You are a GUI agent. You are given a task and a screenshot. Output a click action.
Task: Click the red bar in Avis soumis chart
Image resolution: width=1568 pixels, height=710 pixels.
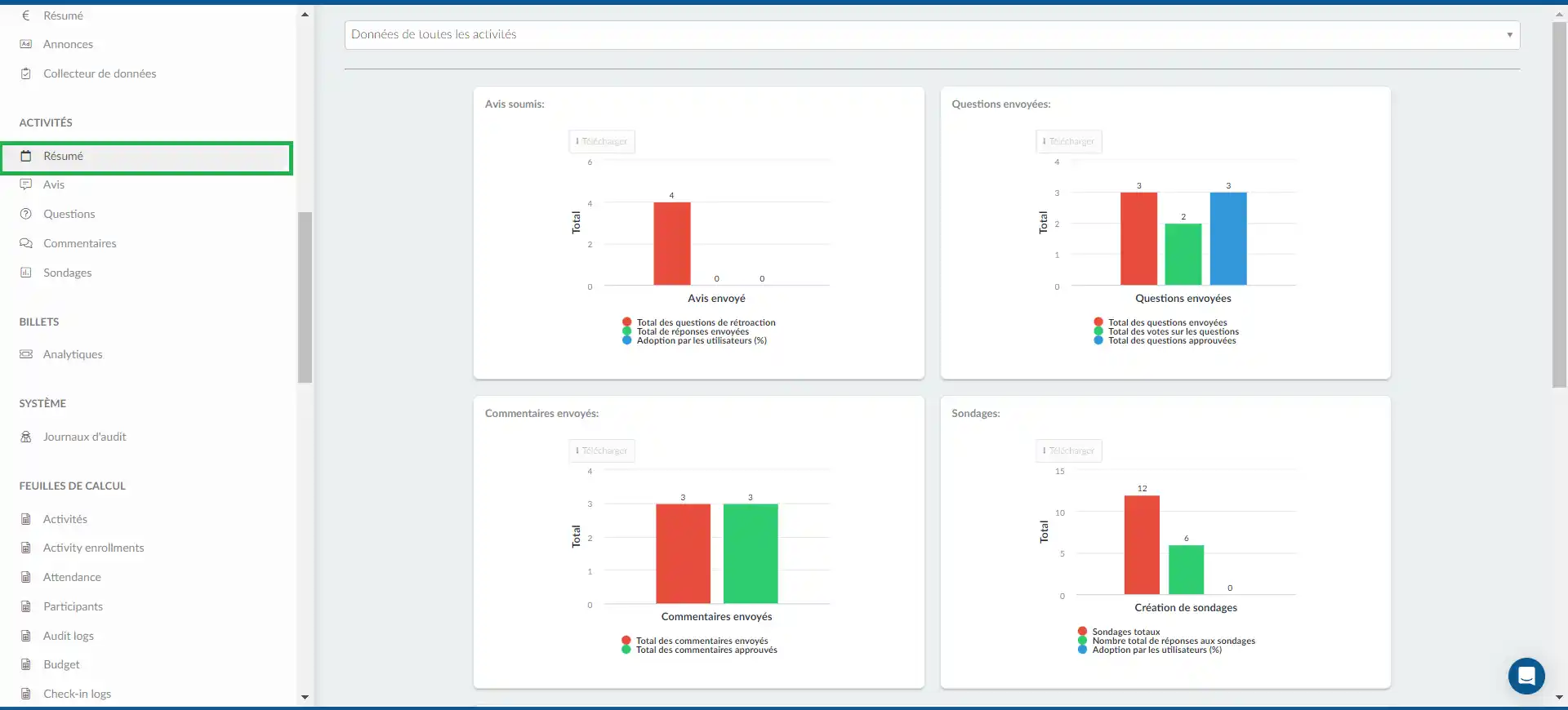pyautogui.click(x=672, y=243)
